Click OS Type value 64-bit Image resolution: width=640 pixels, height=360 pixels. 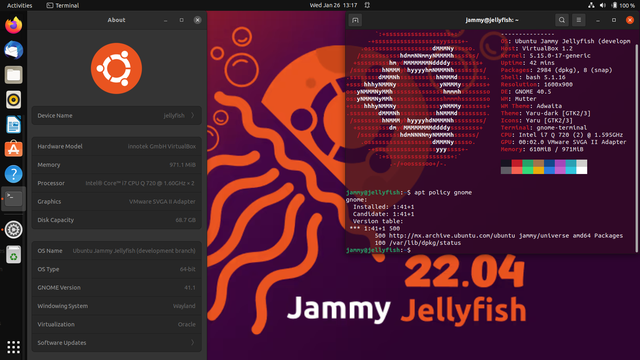point(187,269)
